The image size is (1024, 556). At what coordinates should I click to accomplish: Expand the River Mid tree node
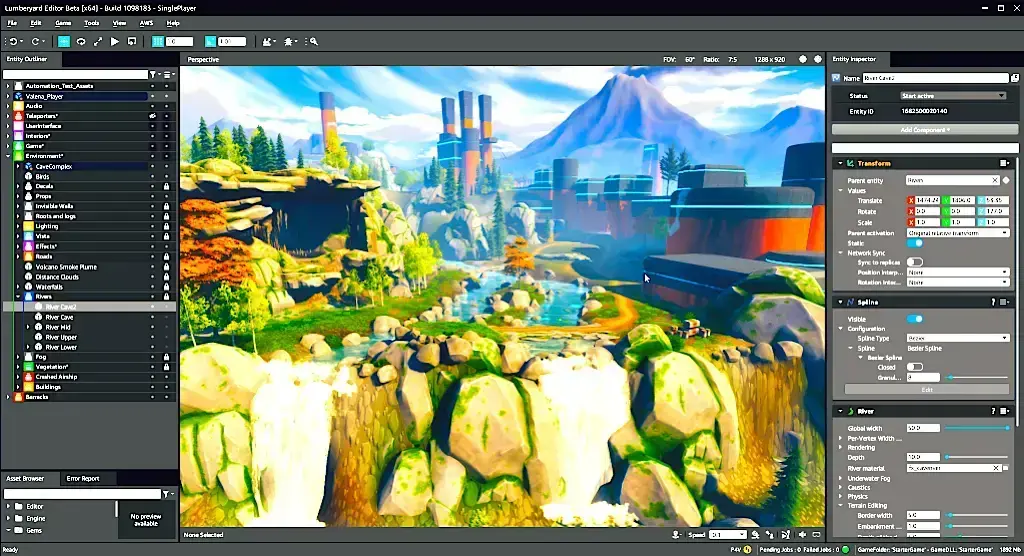(x=28, y=327)
